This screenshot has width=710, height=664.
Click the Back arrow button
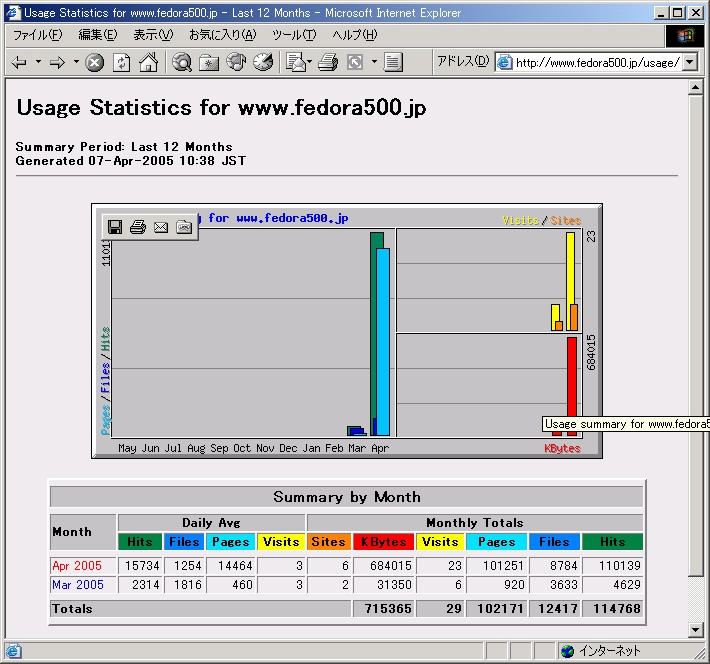tap(19, 63)
